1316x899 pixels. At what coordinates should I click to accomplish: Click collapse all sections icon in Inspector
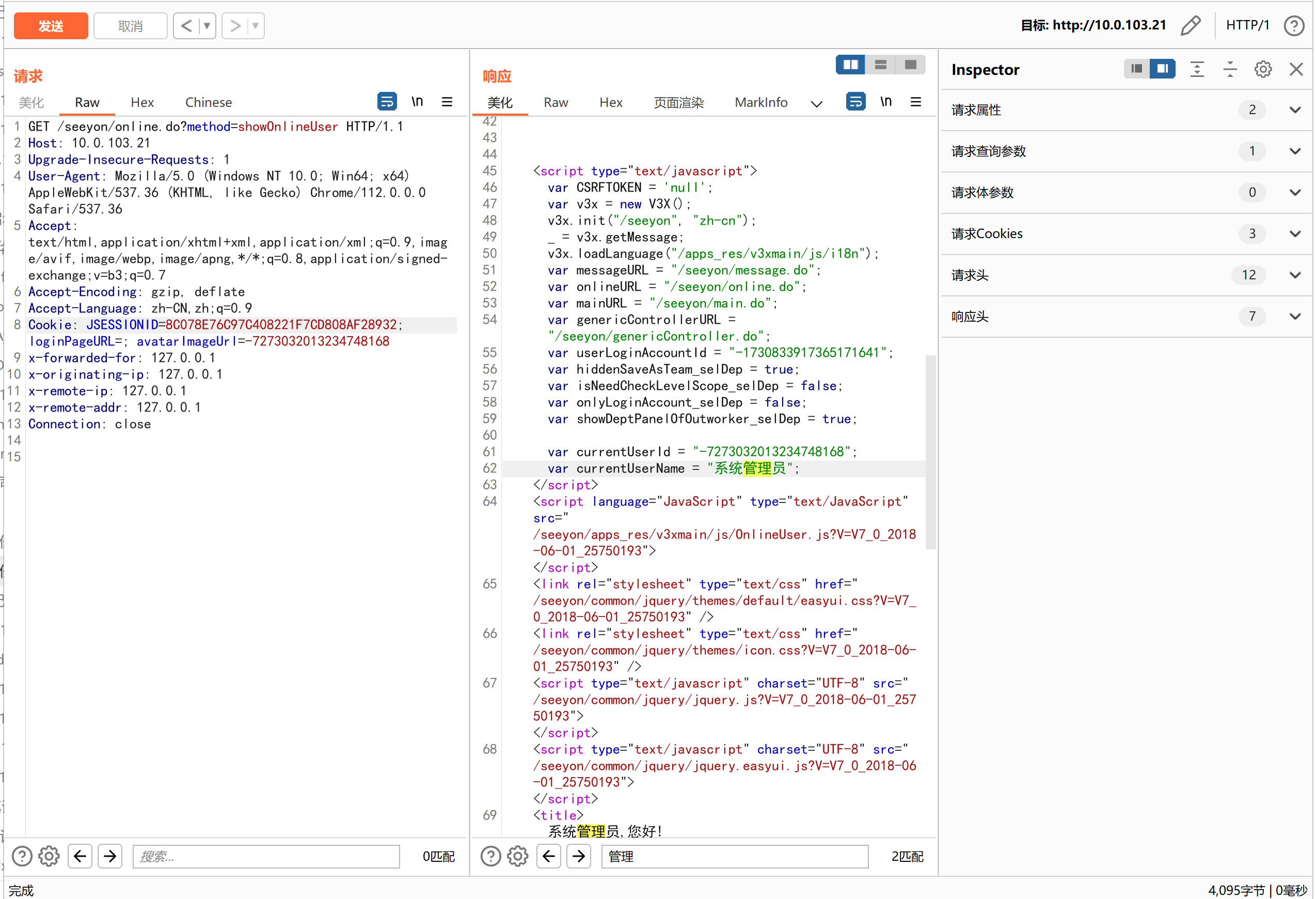[x=1229, y=69]
